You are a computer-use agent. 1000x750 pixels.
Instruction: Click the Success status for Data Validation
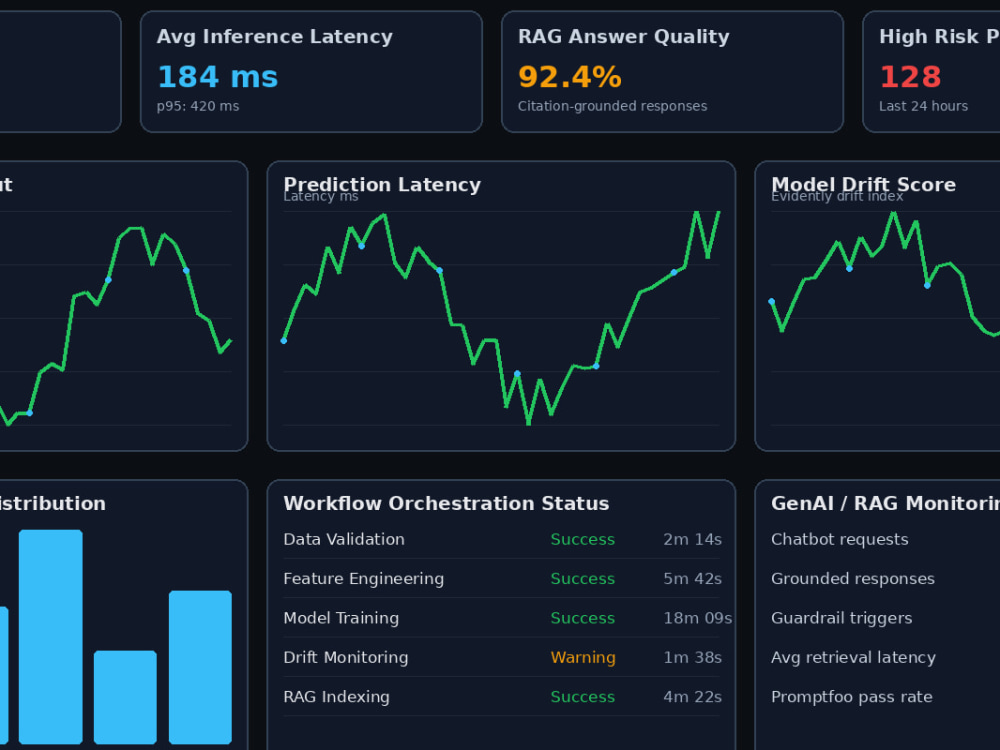582,540
